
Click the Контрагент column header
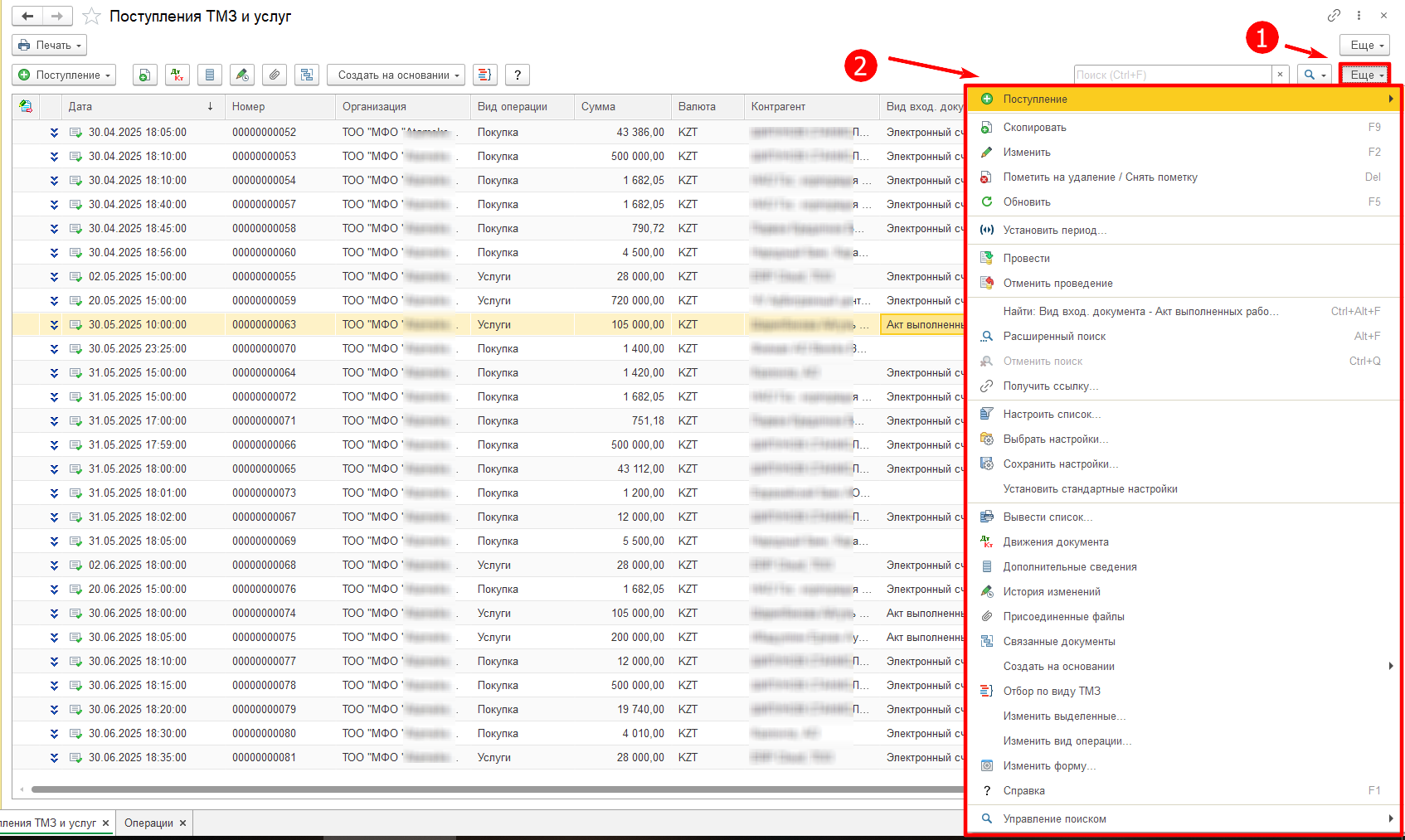point(811,106)
